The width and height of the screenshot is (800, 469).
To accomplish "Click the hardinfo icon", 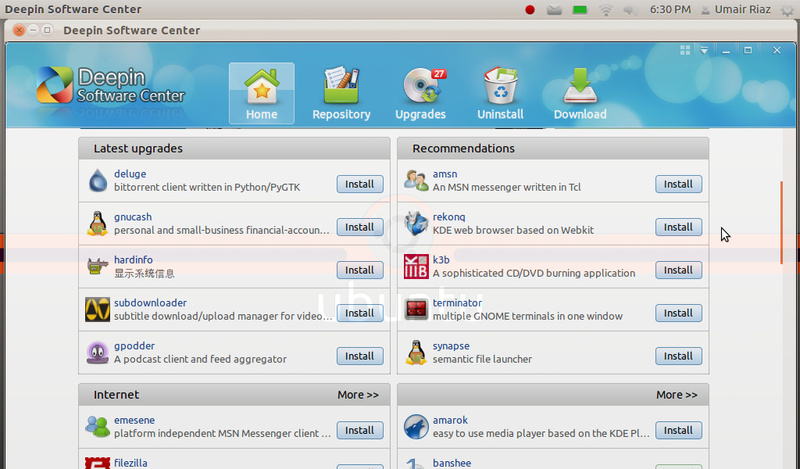I will (x=97, y=266).
